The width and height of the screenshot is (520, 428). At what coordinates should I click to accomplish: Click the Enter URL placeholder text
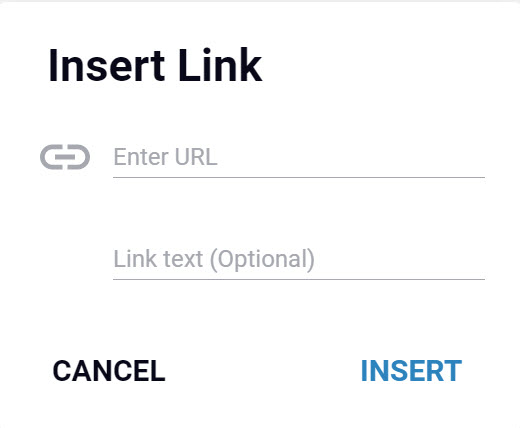[x=165, y=157]
